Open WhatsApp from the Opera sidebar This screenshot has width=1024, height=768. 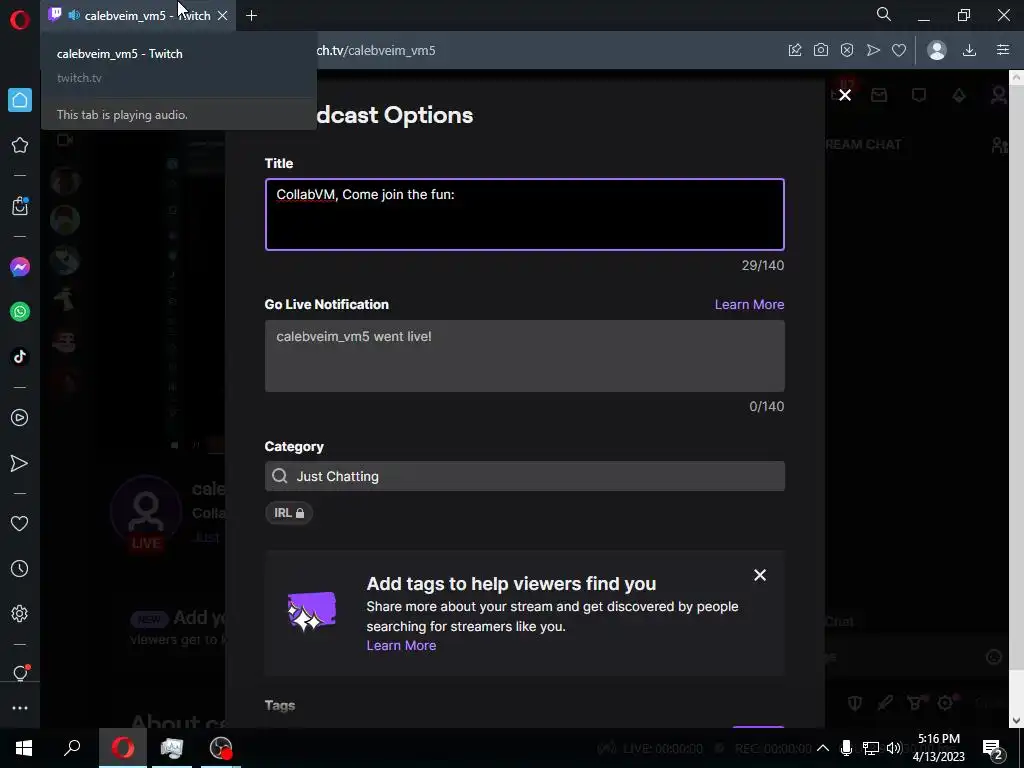tap(20, 312)
